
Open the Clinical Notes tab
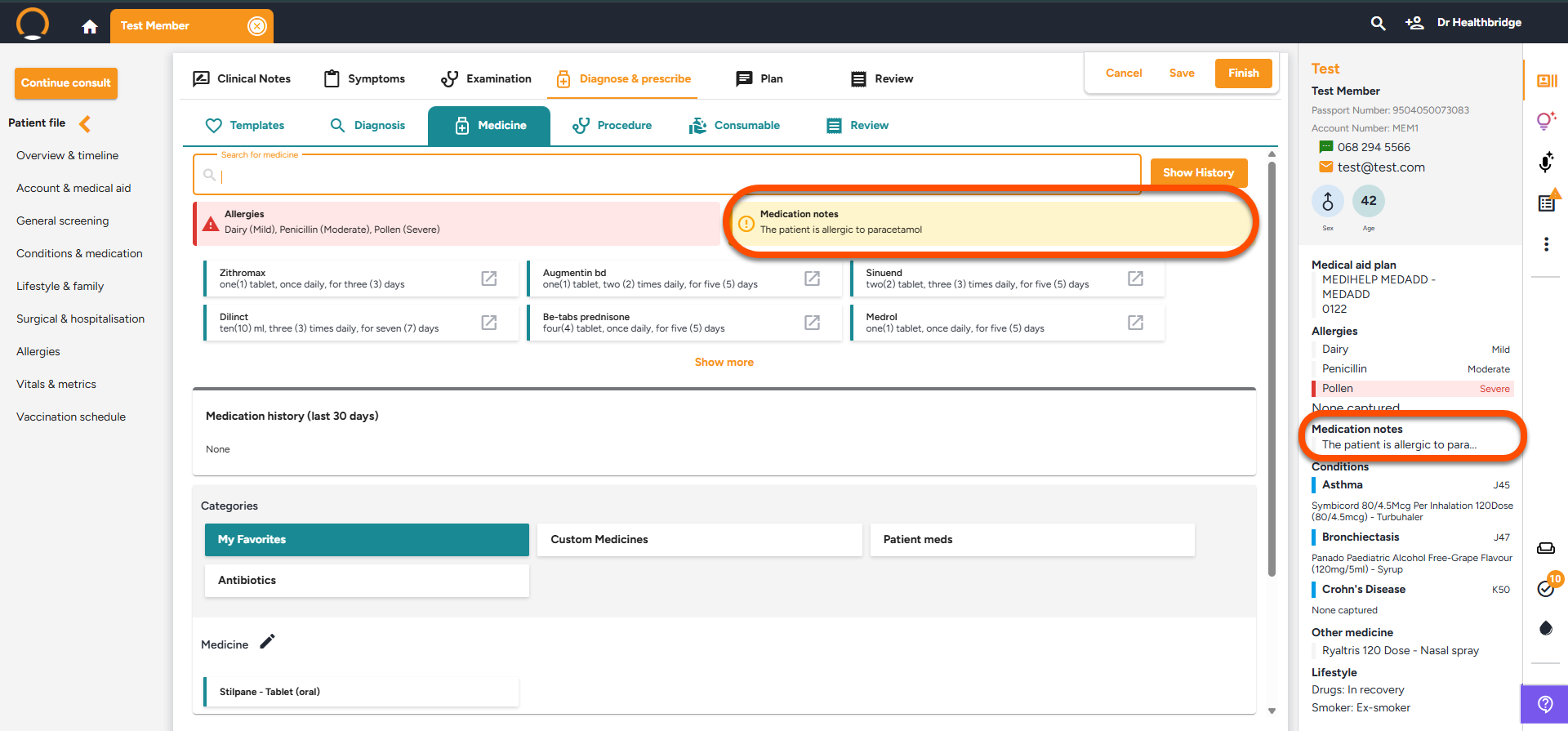pos(242,79)
